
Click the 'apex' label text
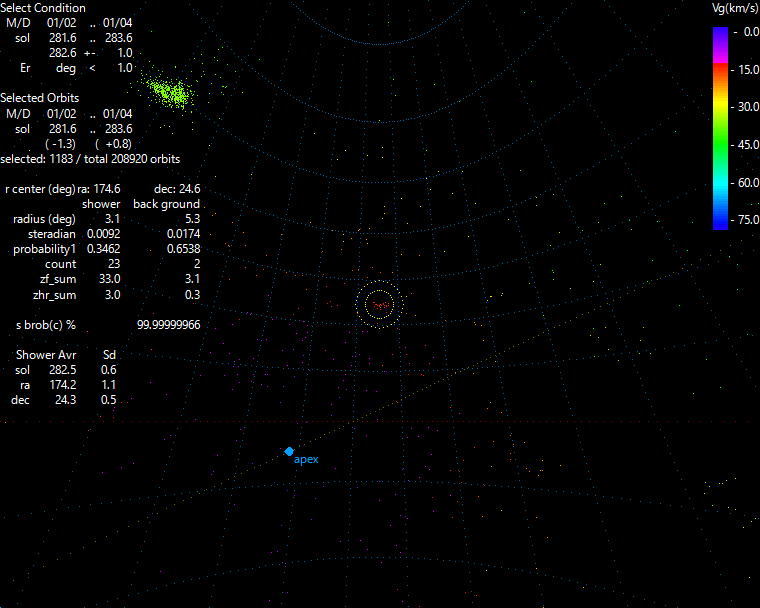(306, 460)
